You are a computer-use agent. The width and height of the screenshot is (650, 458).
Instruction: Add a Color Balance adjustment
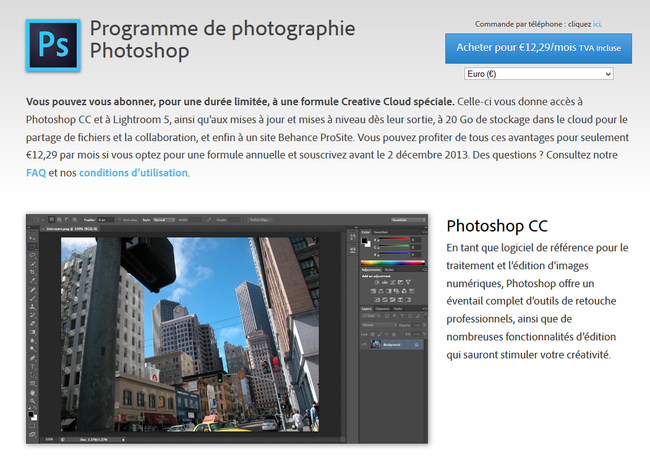click(x=381, y=291)
